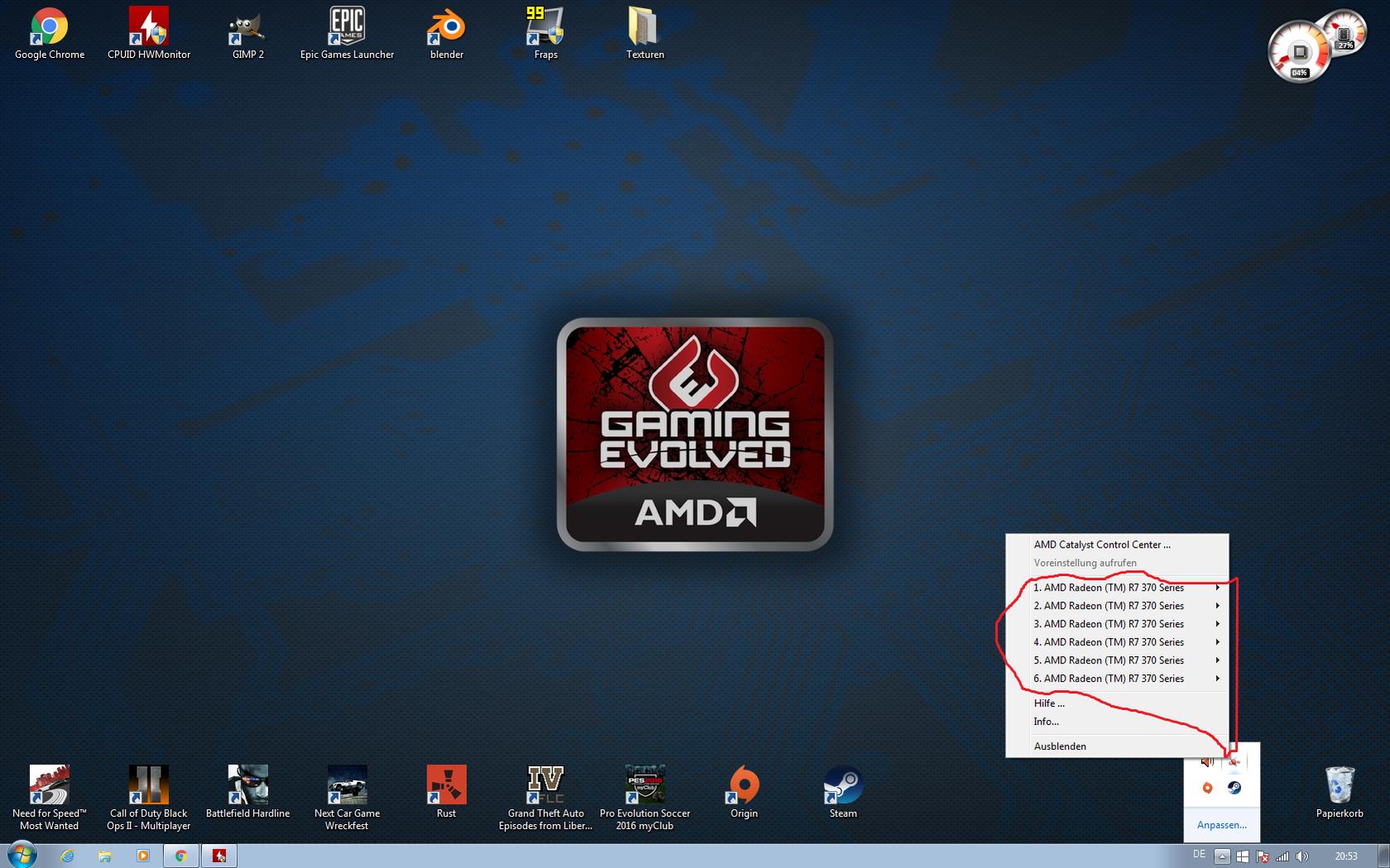Select Grand Theft Auto Episodes shortcut

click(546, 798)
